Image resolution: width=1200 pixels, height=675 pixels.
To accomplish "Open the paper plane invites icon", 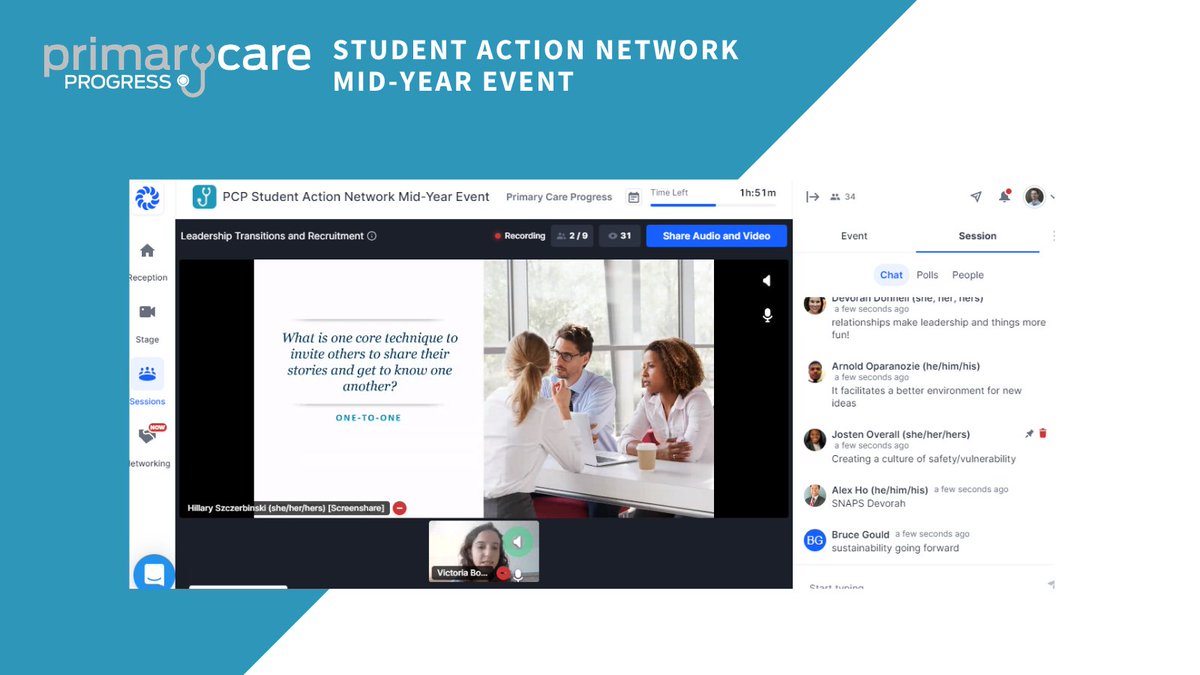I will (976, 197).
